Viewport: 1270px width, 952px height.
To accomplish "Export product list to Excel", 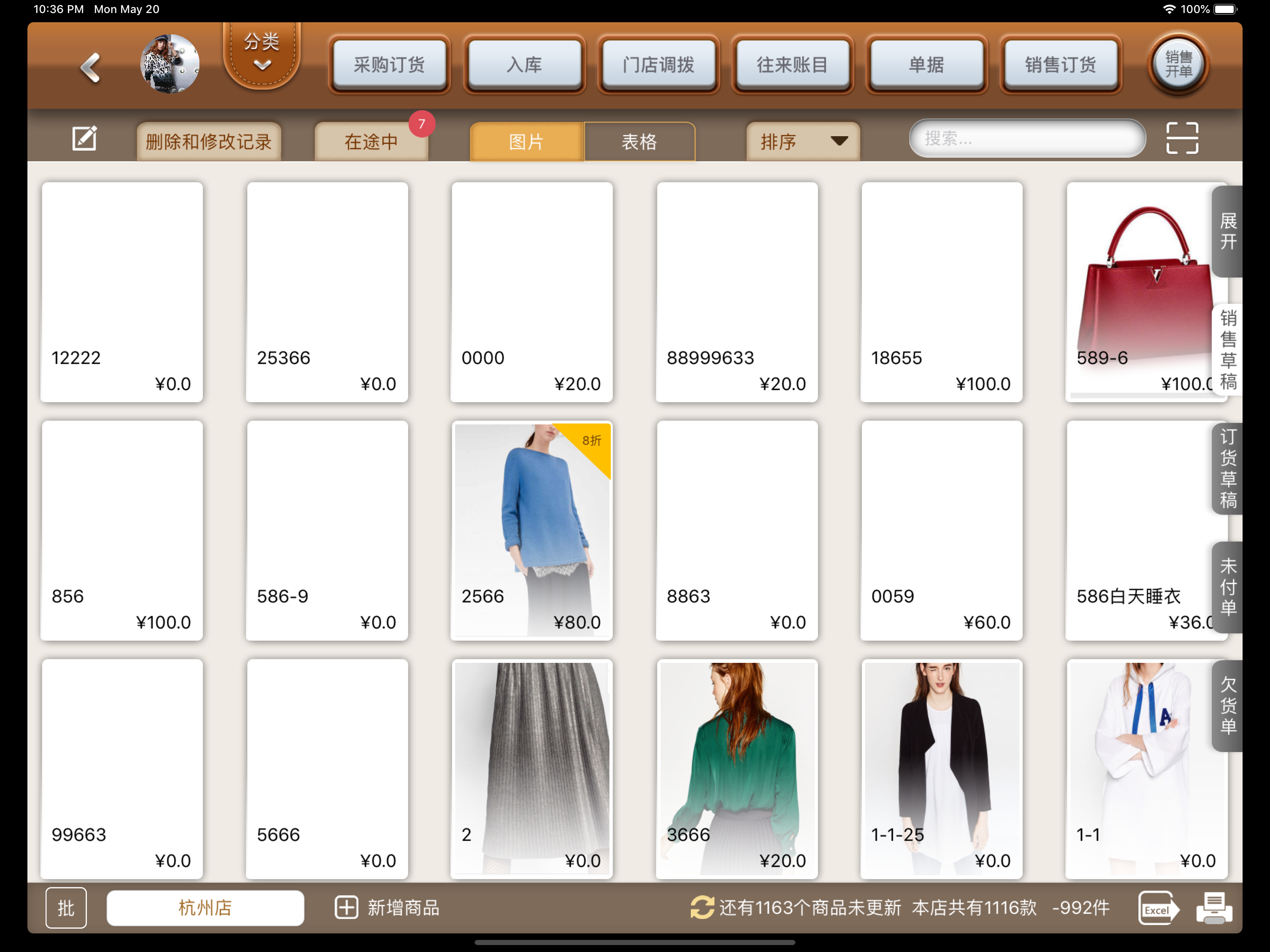I will (x=1158, y=908).
